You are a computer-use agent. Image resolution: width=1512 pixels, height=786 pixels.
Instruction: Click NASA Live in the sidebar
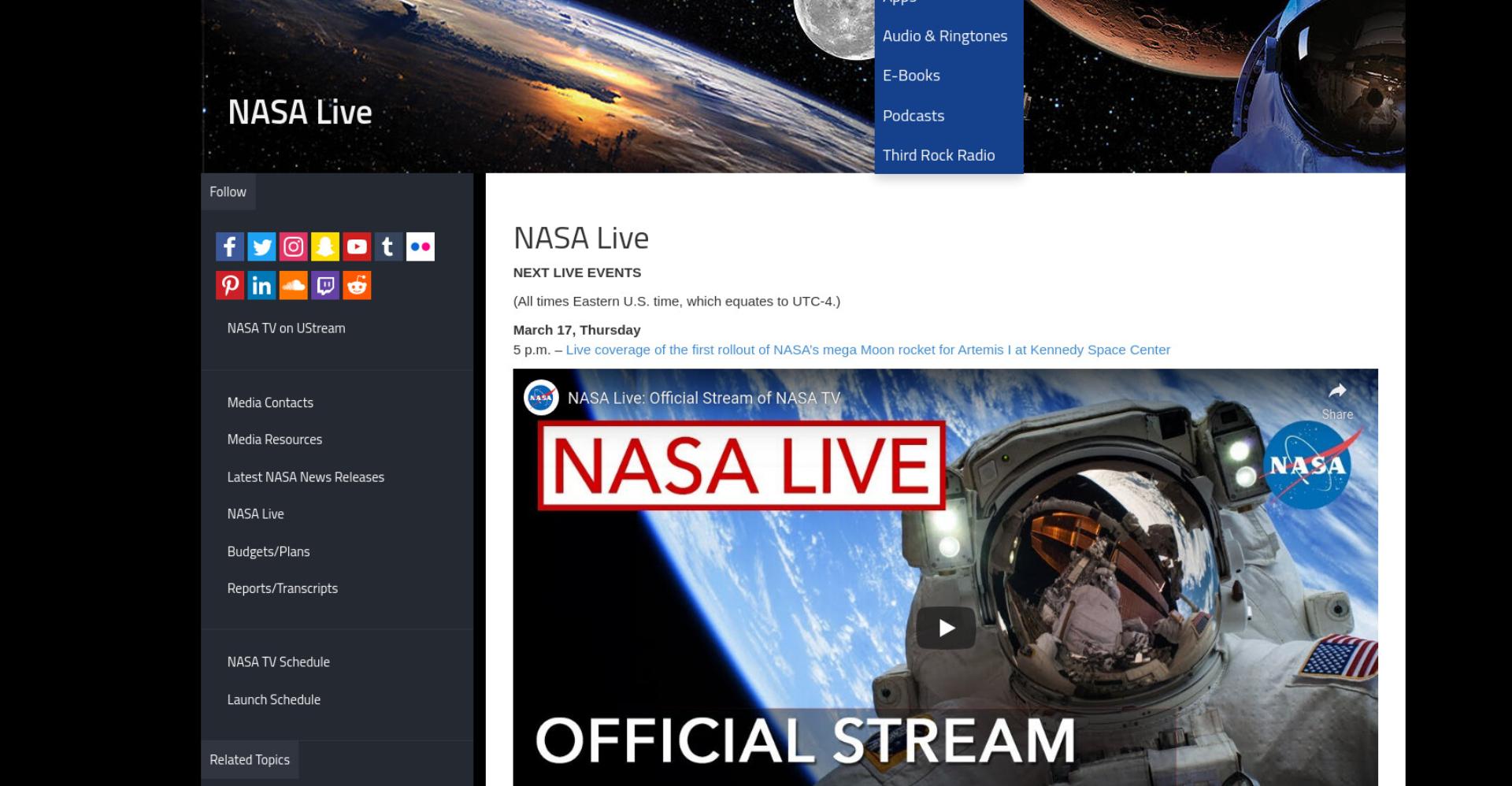pos(255,514)
